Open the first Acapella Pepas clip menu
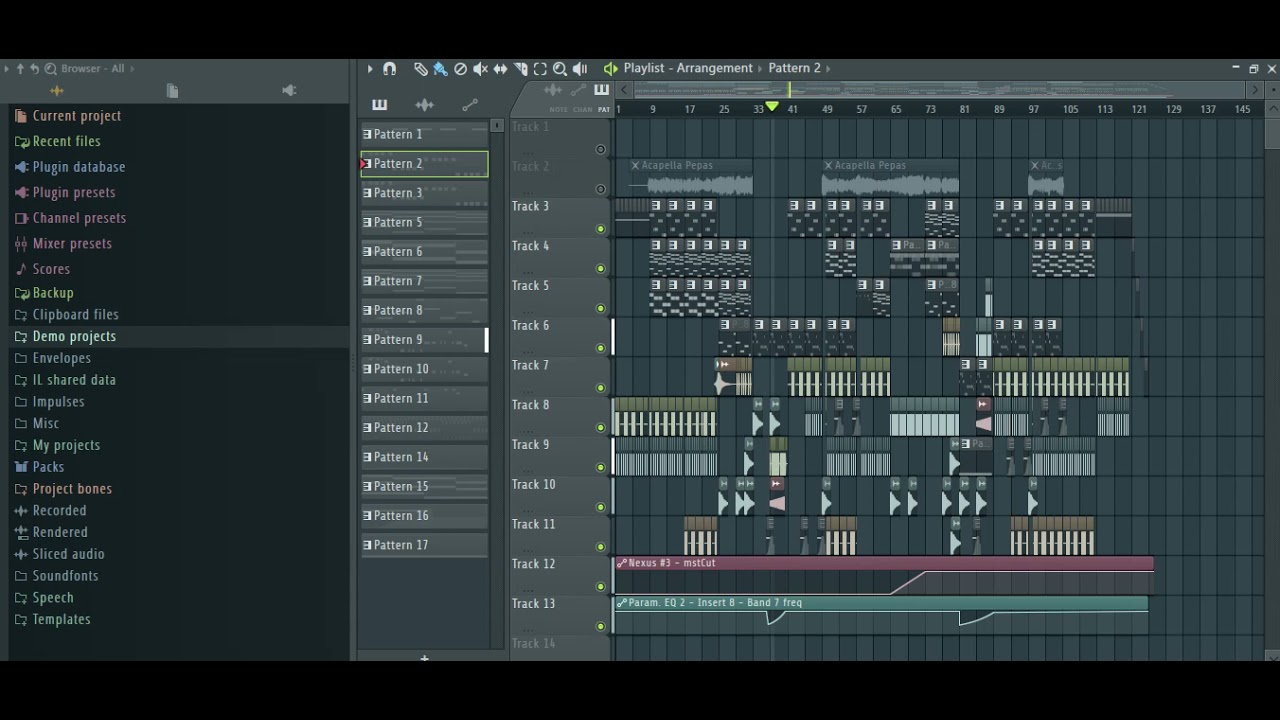The height and width of the screenshot is (720, 1280). click(635, 165)
